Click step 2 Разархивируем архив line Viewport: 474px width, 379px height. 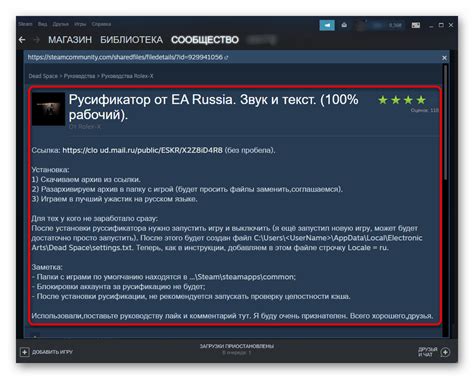click(187, 189)
